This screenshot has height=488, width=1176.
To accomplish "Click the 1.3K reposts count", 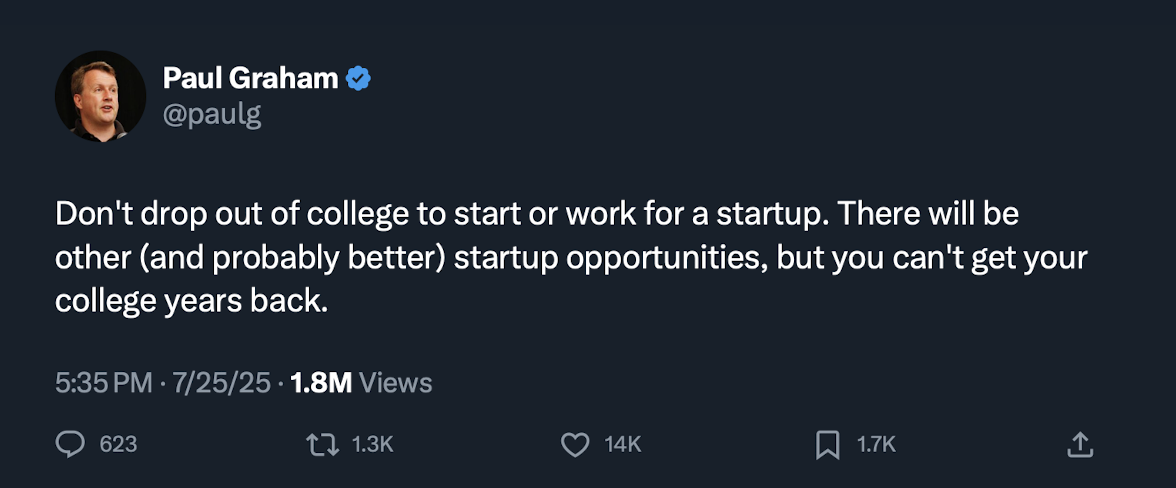I will click(x=372, y=444).
